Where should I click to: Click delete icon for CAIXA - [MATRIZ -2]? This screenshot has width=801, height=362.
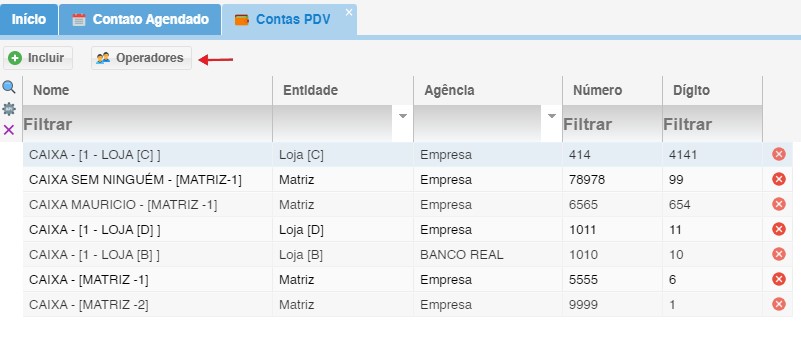click(779, 304)
